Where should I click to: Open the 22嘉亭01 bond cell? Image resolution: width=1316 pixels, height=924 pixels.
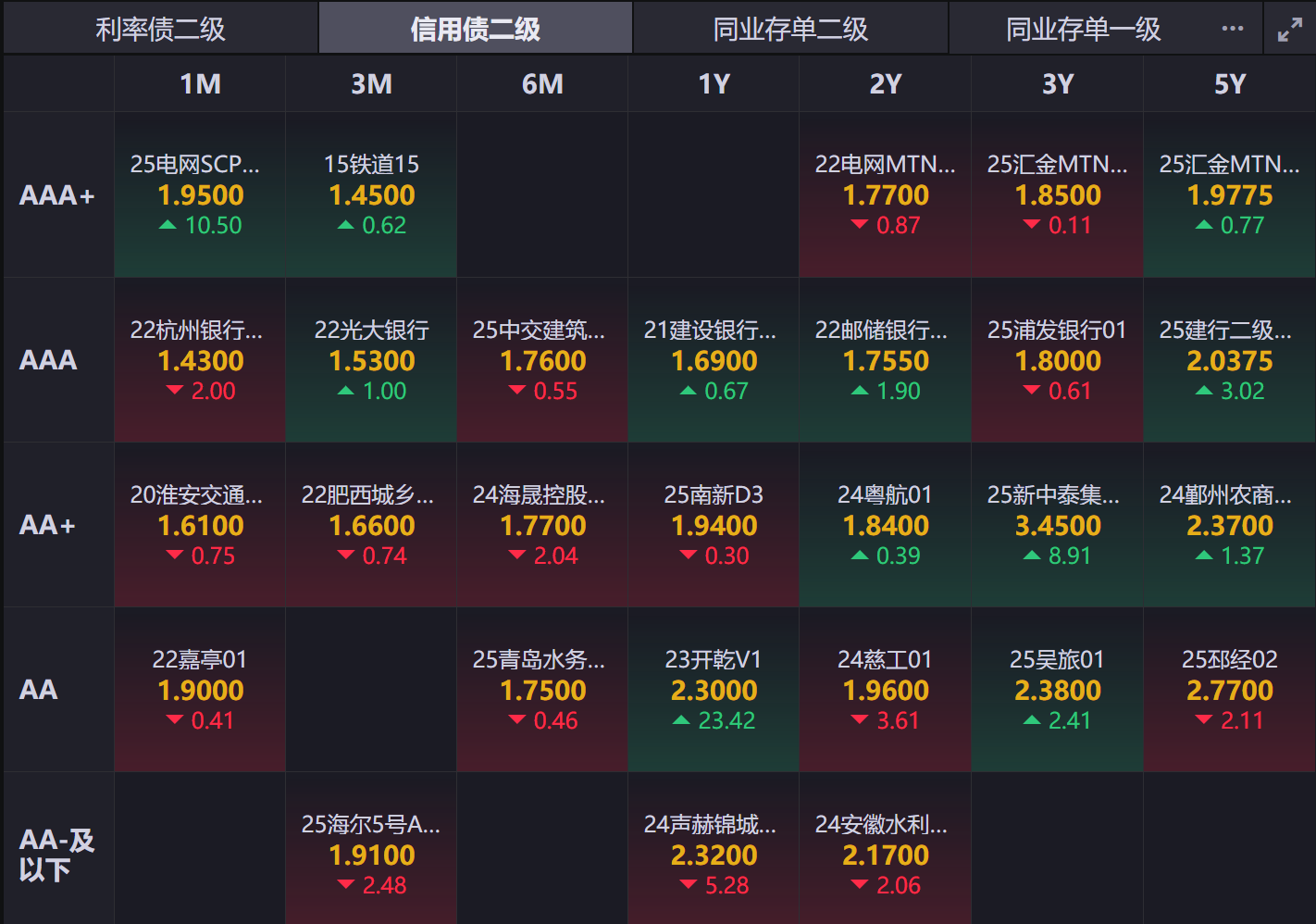[x=200, y=690]
